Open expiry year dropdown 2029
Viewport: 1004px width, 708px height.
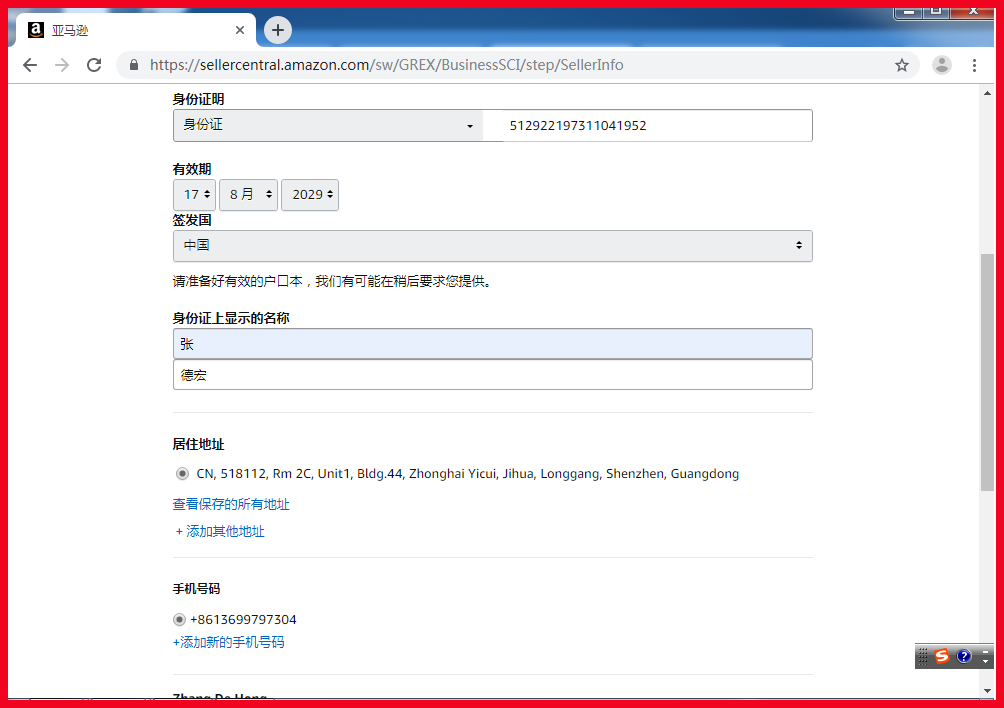310,195
